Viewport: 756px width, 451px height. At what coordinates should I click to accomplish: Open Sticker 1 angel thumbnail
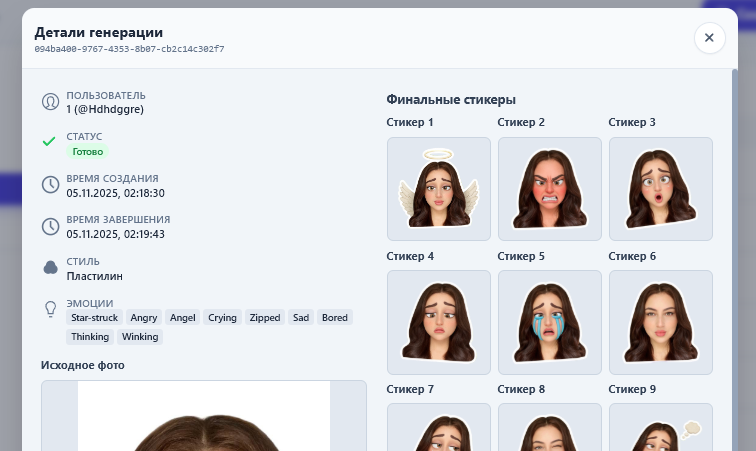[x=439, y=189]
